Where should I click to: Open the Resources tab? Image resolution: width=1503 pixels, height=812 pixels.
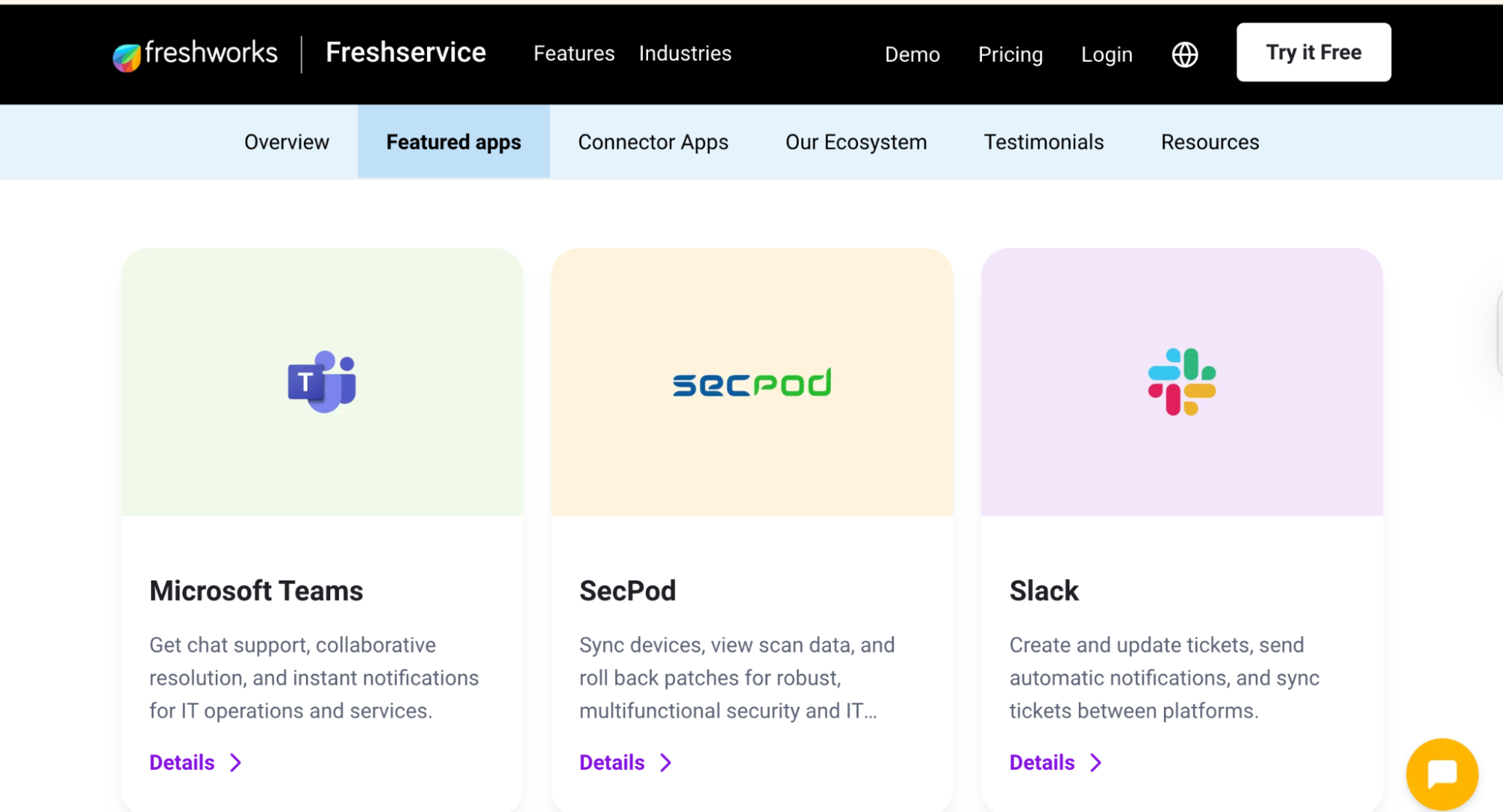(1210, 141)
